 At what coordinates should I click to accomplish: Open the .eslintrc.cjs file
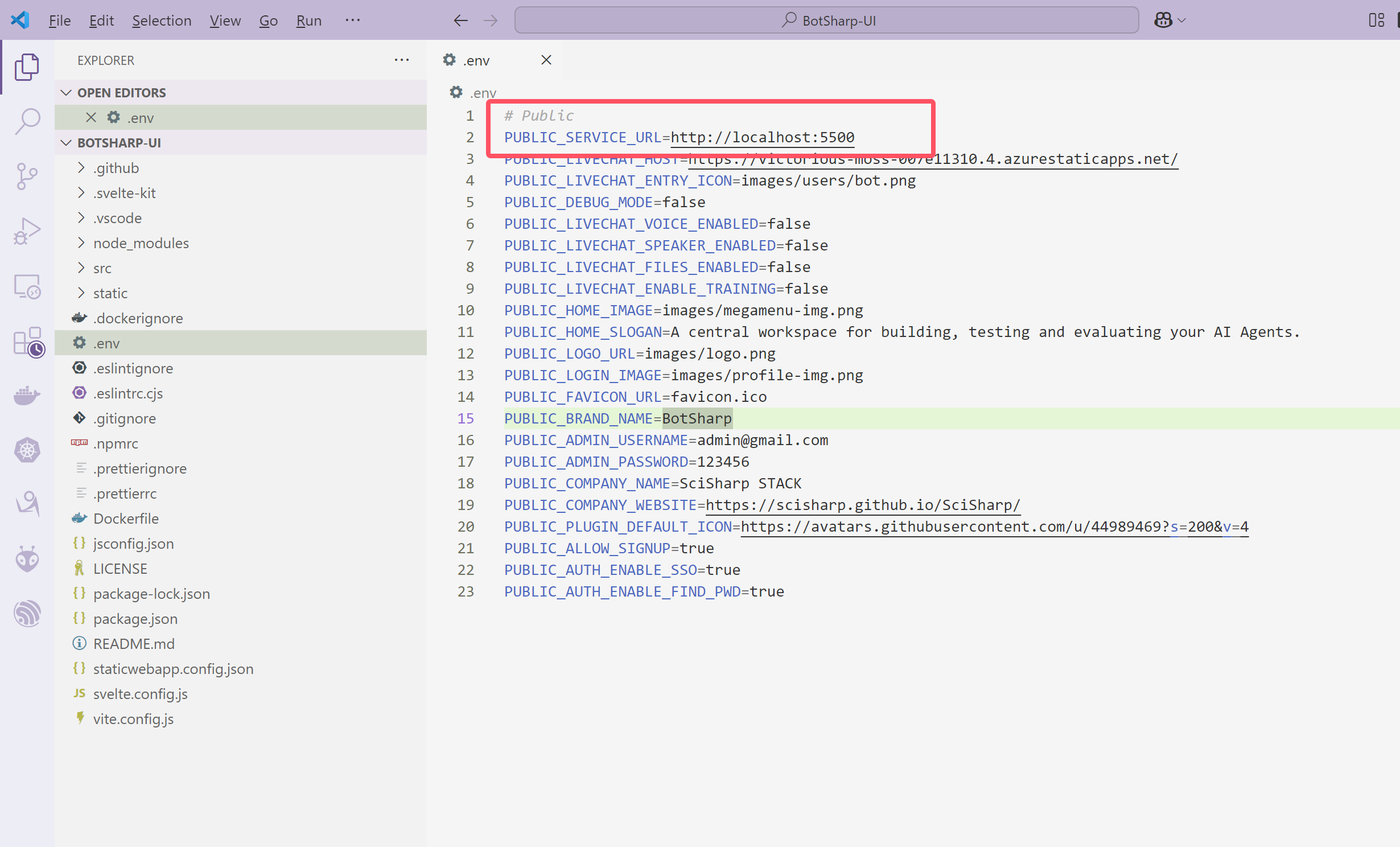tap(240, 393)
